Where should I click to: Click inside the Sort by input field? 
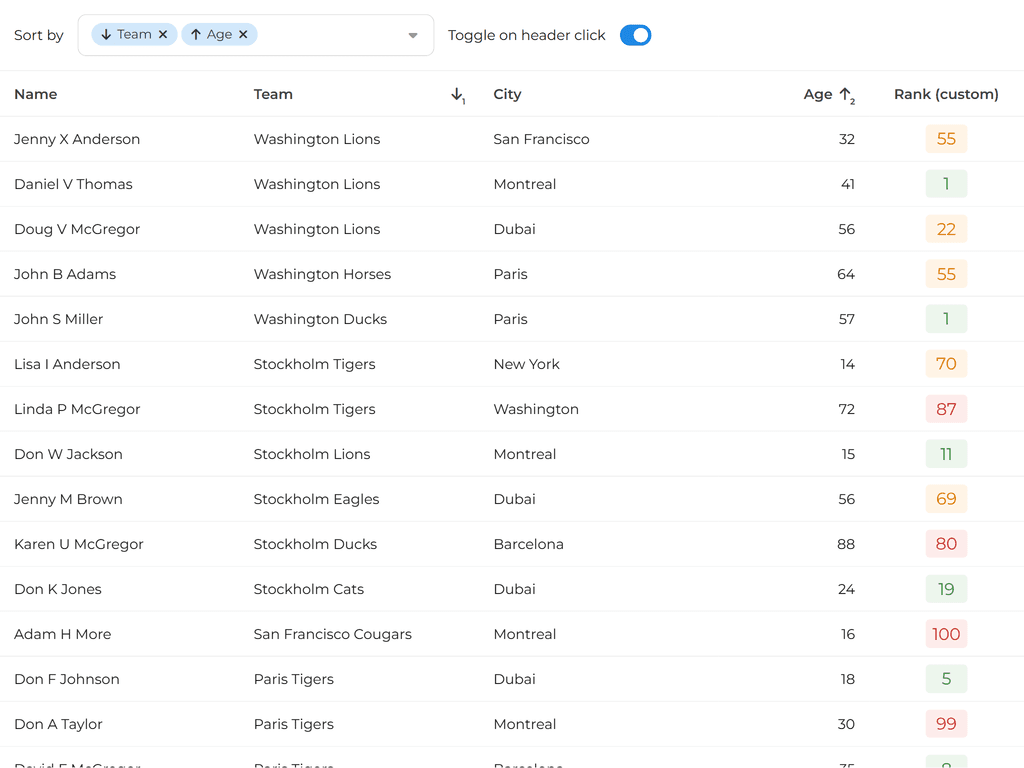tap(330, 35)
